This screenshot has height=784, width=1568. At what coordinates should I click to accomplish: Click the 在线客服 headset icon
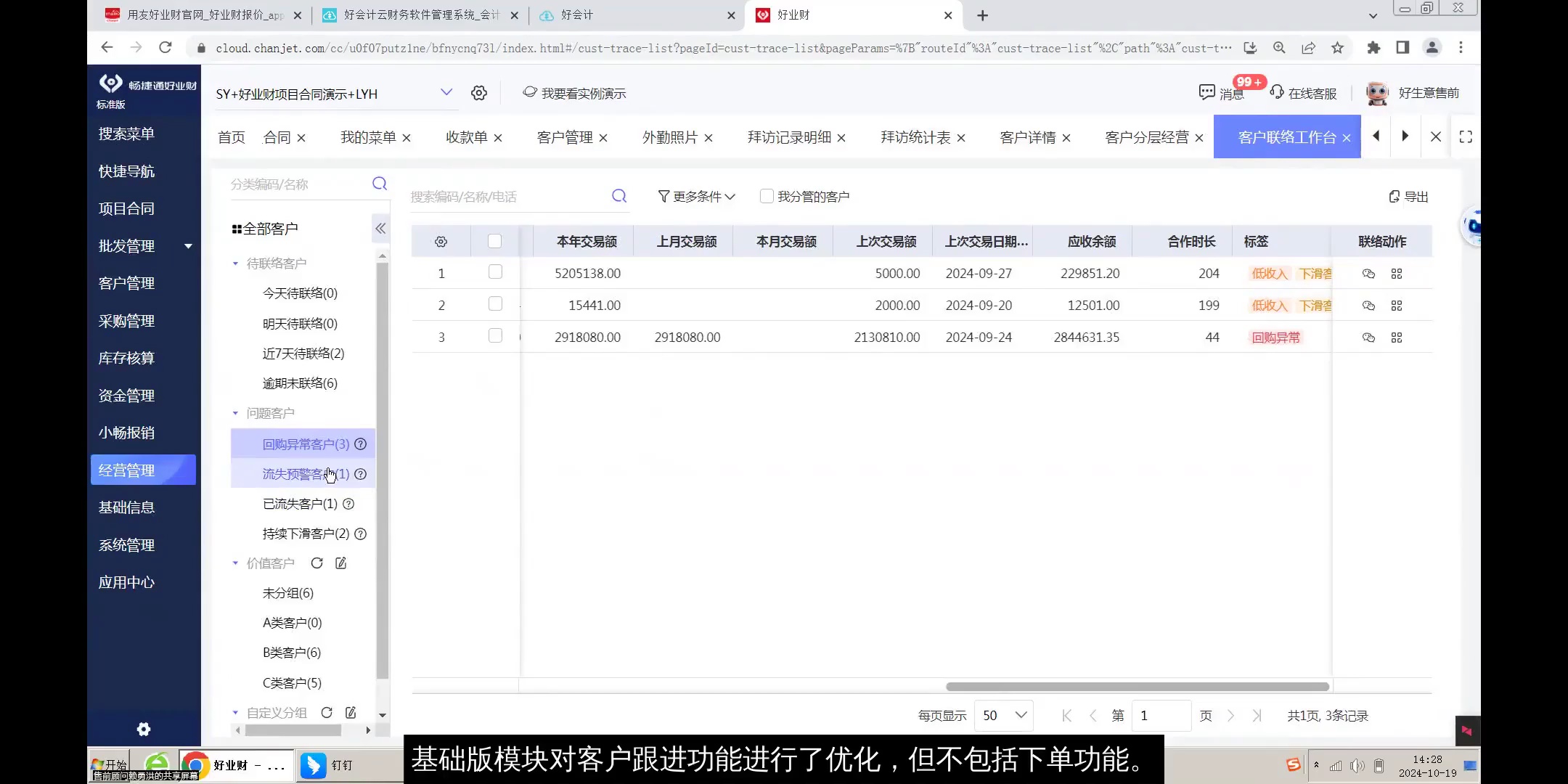(x=1276, y=93)
